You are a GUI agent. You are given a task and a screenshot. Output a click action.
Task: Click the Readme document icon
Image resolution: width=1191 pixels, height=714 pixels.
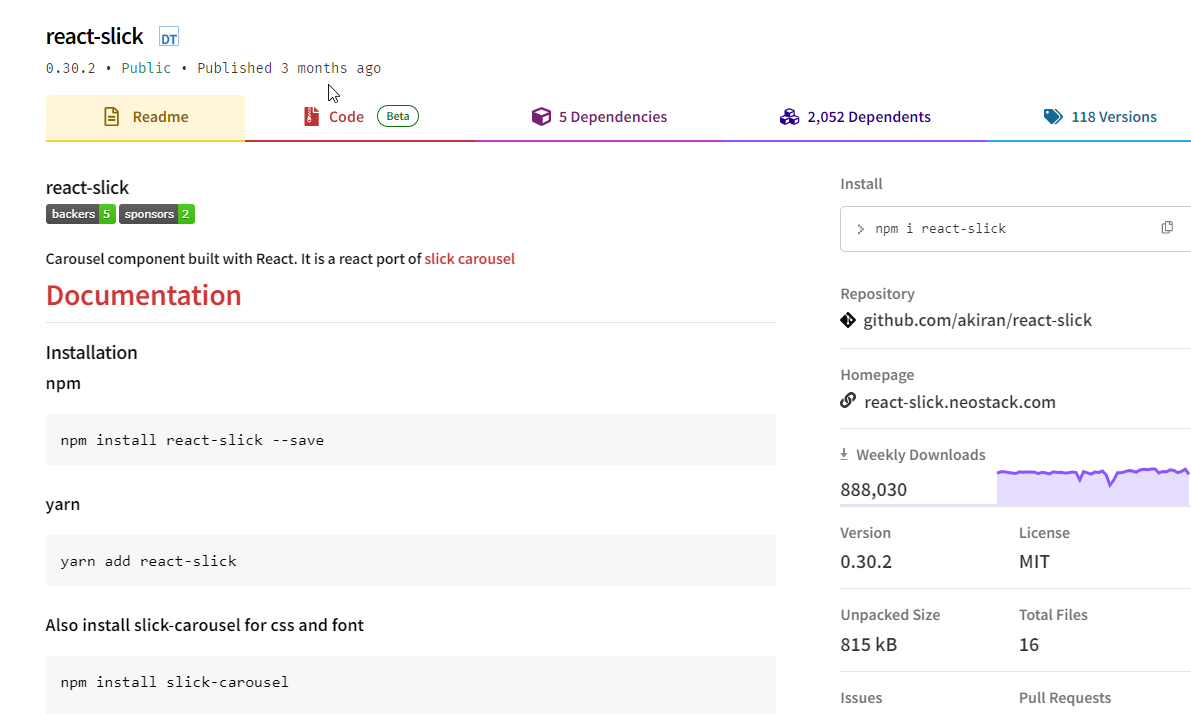tap(112, 116)
